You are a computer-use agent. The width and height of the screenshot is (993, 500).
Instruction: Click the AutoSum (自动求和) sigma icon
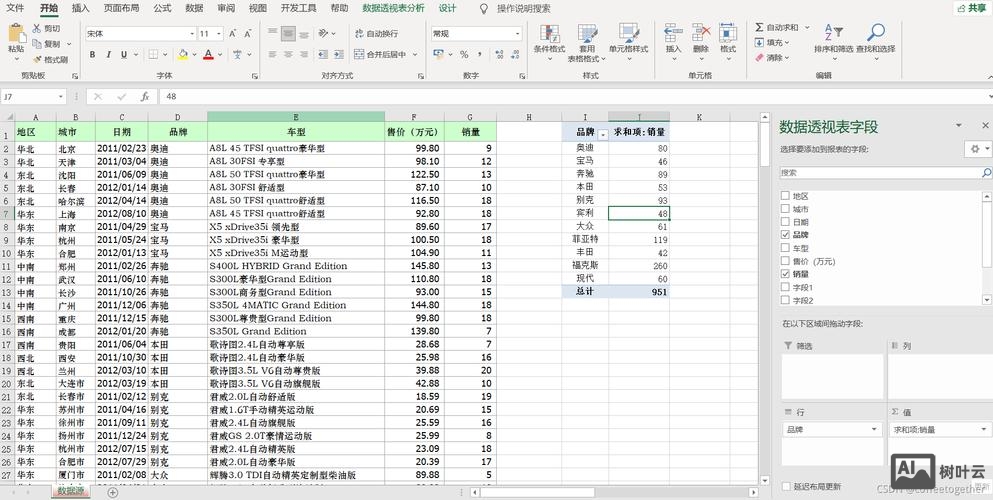click(x=760, y=28)
